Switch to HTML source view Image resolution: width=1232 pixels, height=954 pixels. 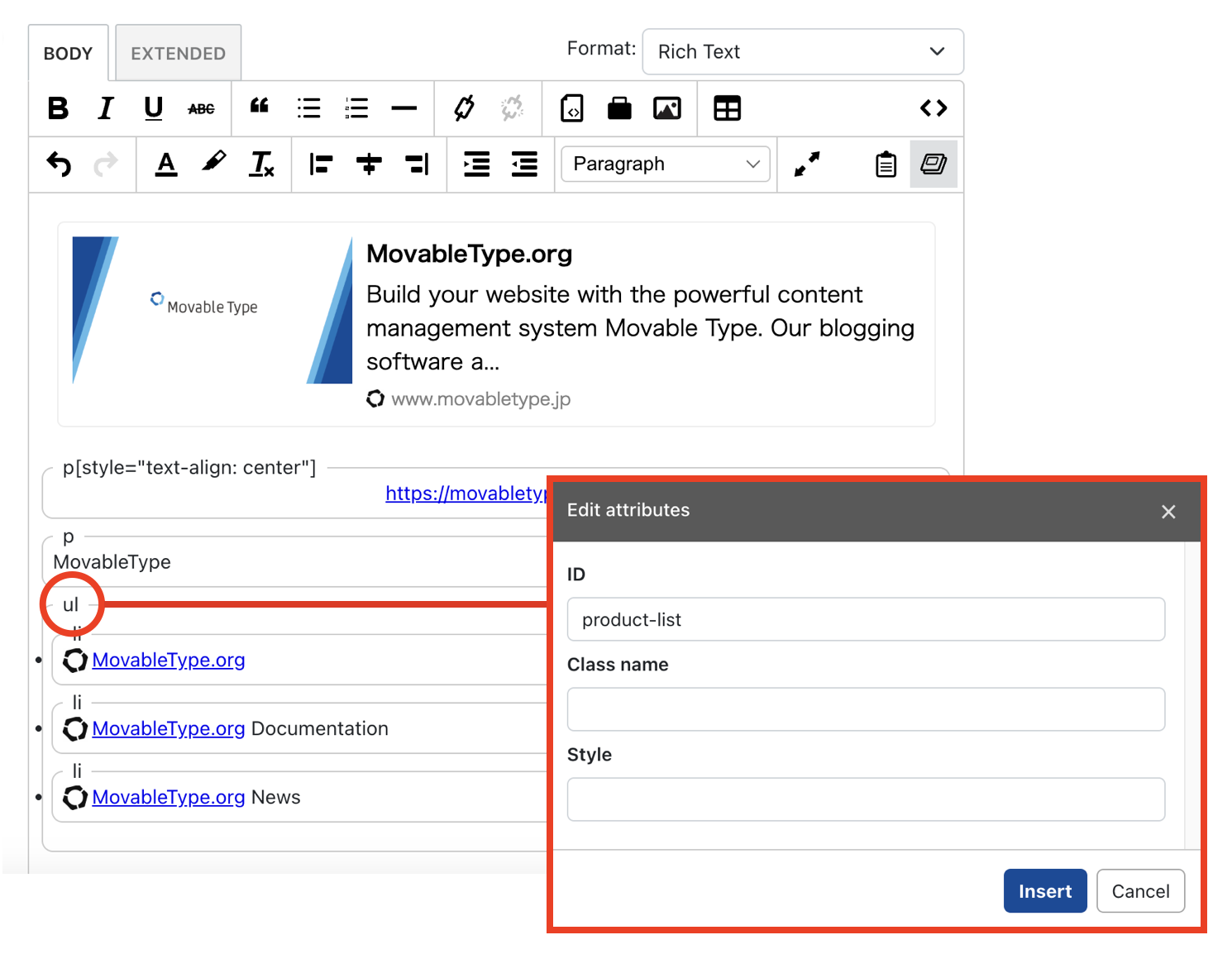933,108
